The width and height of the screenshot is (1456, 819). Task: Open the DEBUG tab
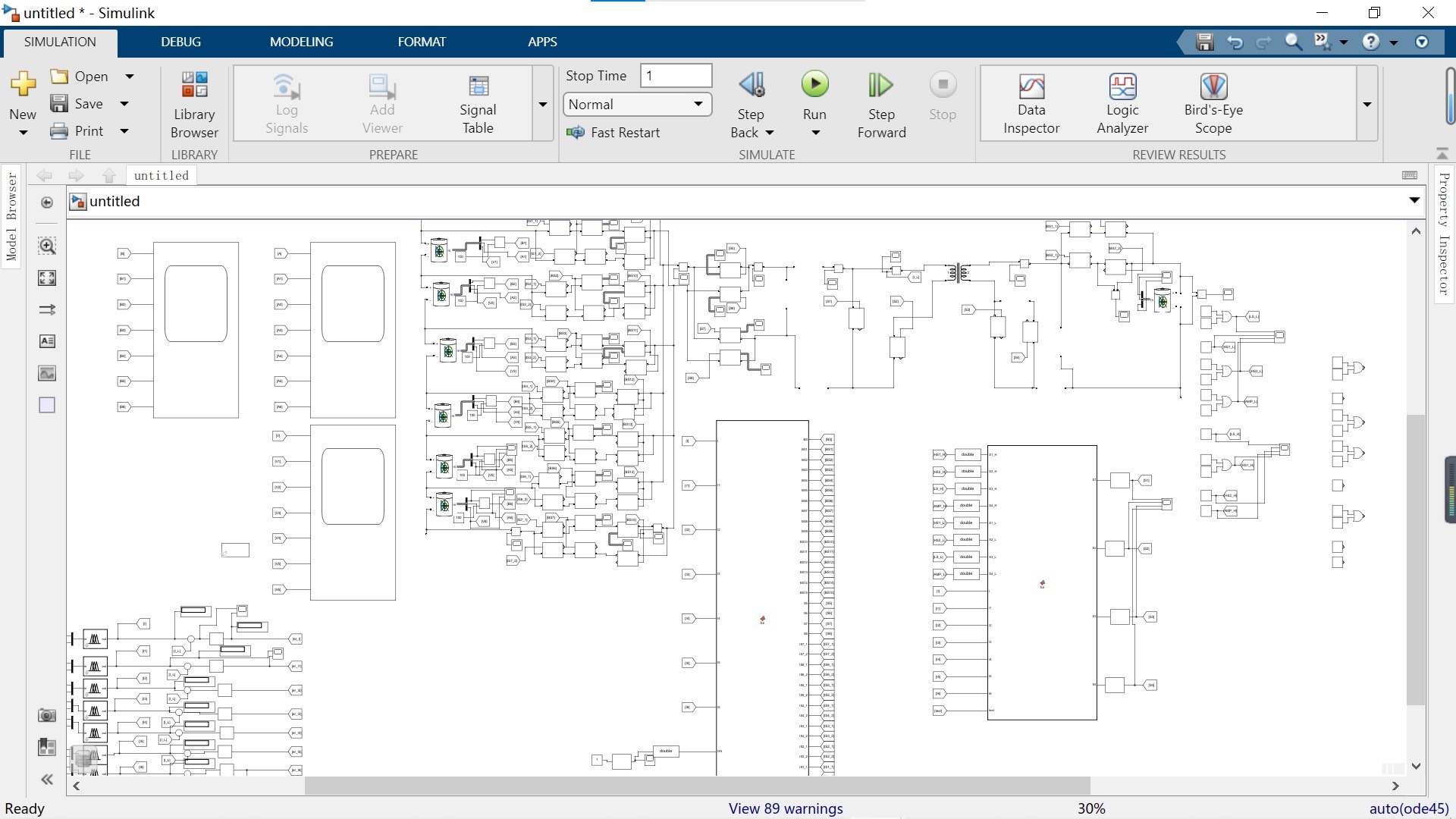pos(180,42)
